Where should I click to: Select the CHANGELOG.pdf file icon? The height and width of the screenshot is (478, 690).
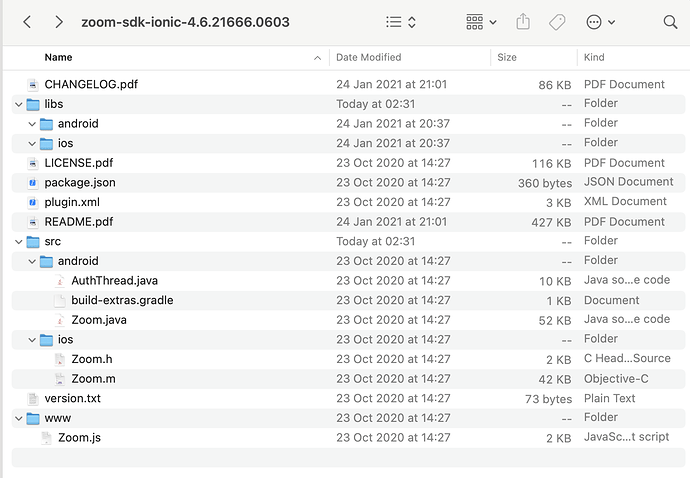pos(33,85)
